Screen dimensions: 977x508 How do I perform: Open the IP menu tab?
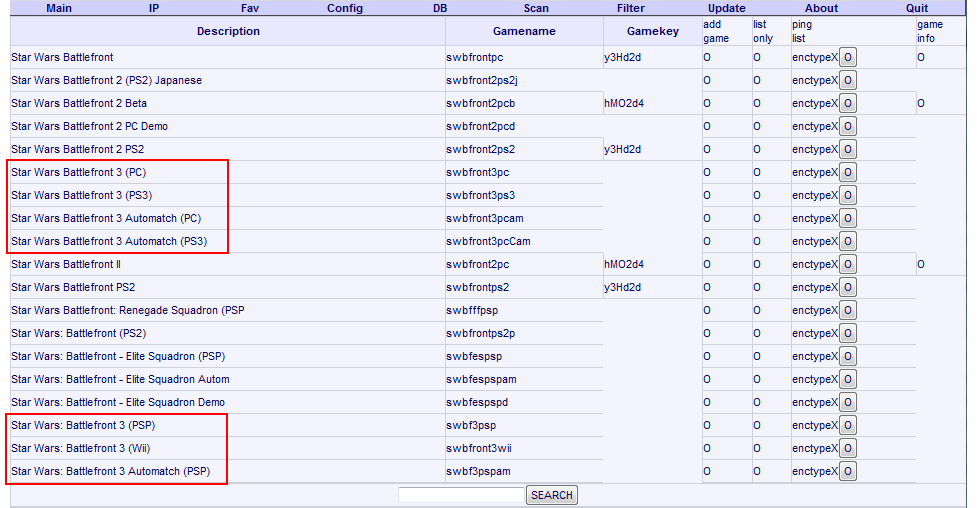pyautogui.click(x=154, y=8)
